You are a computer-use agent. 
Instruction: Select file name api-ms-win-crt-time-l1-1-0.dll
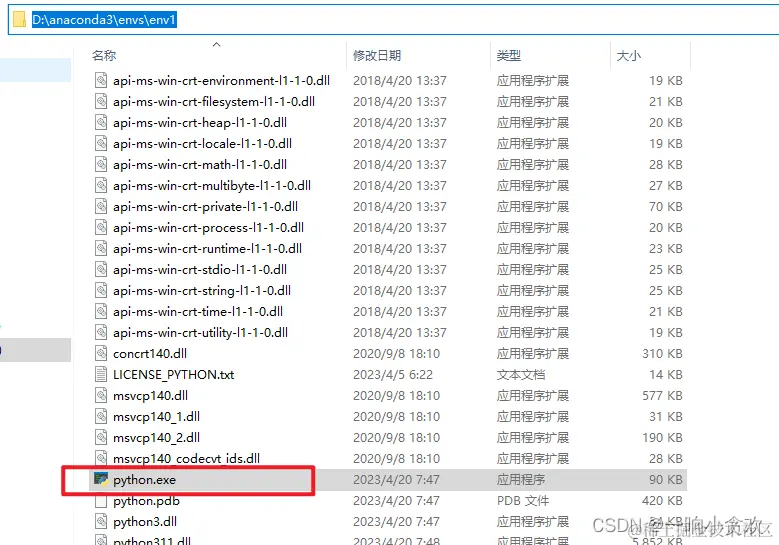[x=198, y=311]
